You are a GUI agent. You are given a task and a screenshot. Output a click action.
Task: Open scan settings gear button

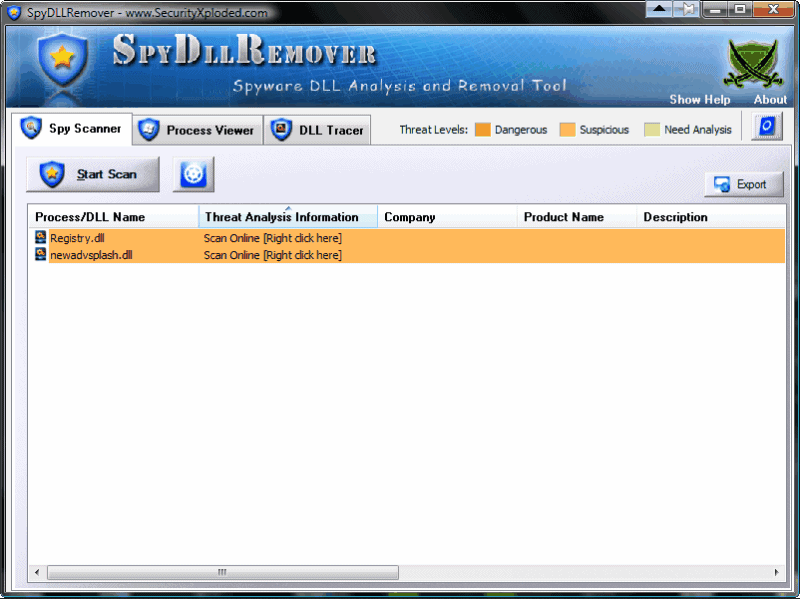click(193, 174)
